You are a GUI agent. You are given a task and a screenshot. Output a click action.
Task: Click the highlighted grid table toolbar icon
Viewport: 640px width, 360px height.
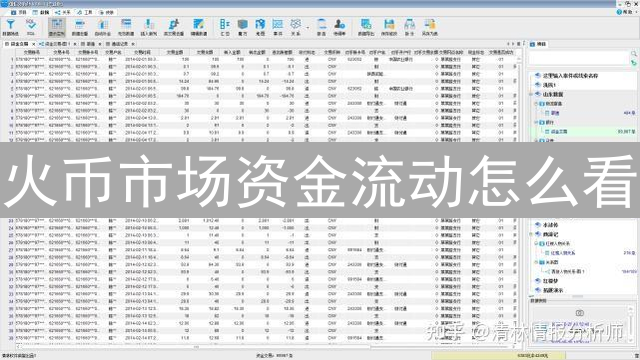pyautogui.click(x=57, y=27)
